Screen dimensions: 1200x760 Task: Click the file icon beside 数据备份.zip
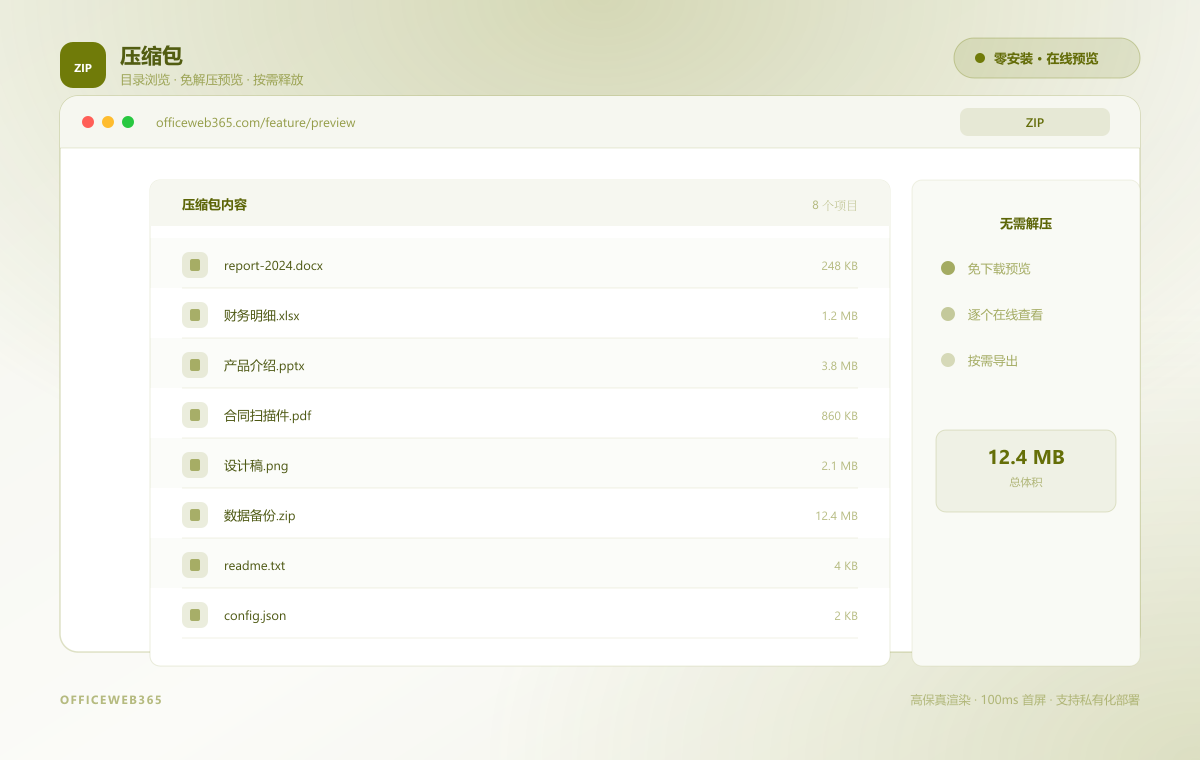[195, 515]
